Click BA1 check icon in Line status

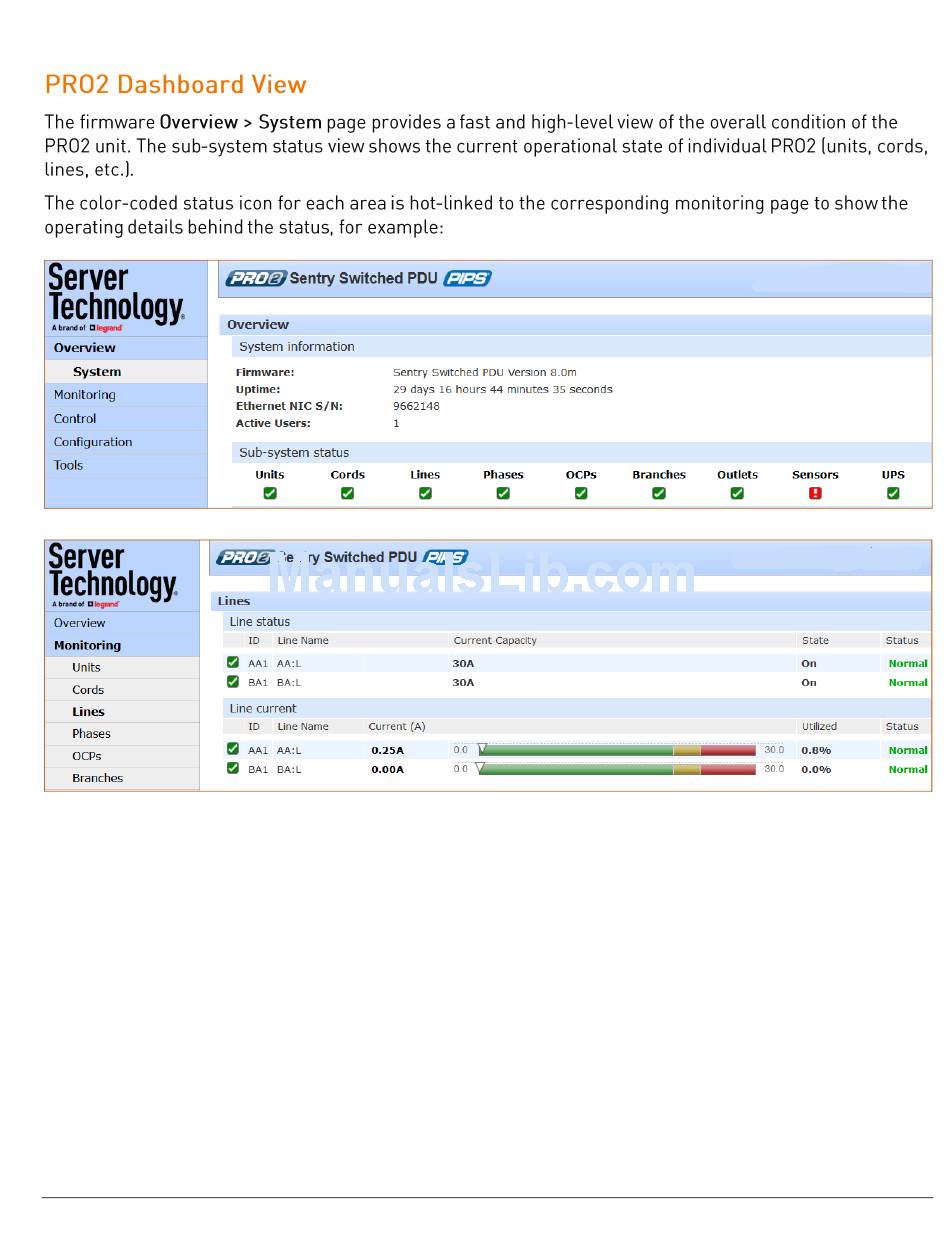pyautogui.click(x=233, y=681)
